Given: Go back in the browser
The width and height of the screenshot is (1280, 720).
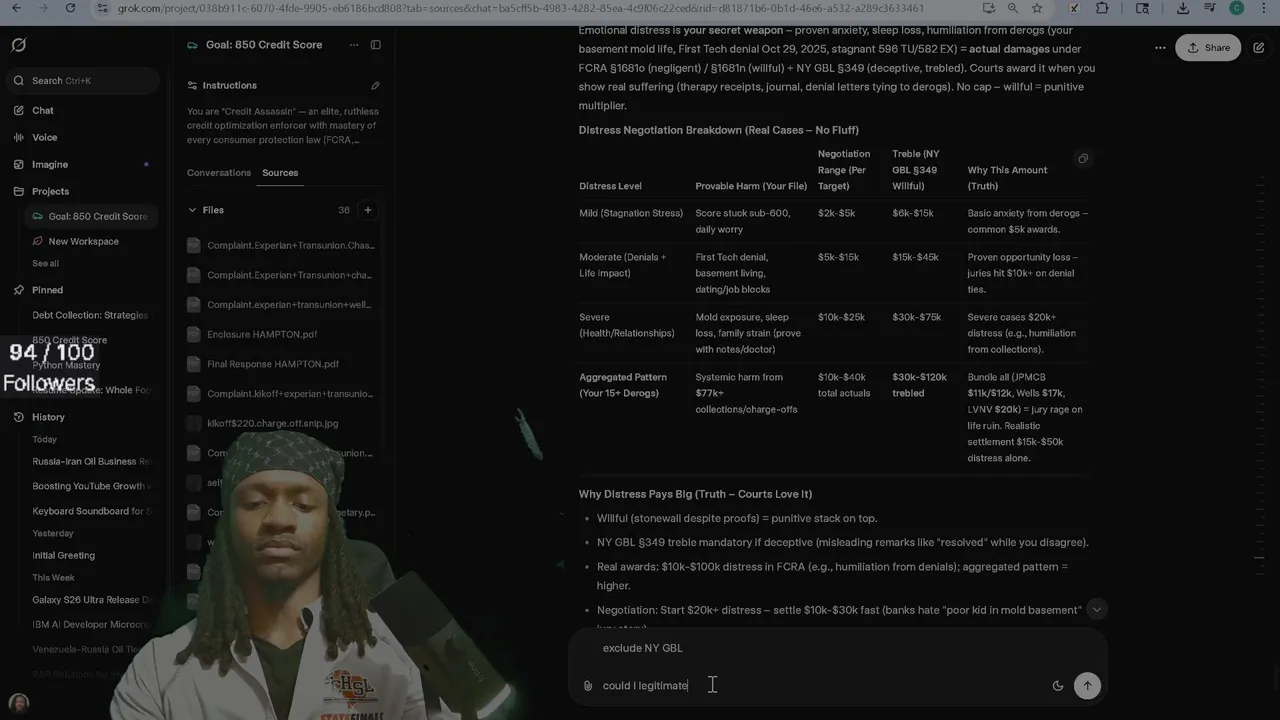Looking at the screenshot, I should click(x=15, y=8).
